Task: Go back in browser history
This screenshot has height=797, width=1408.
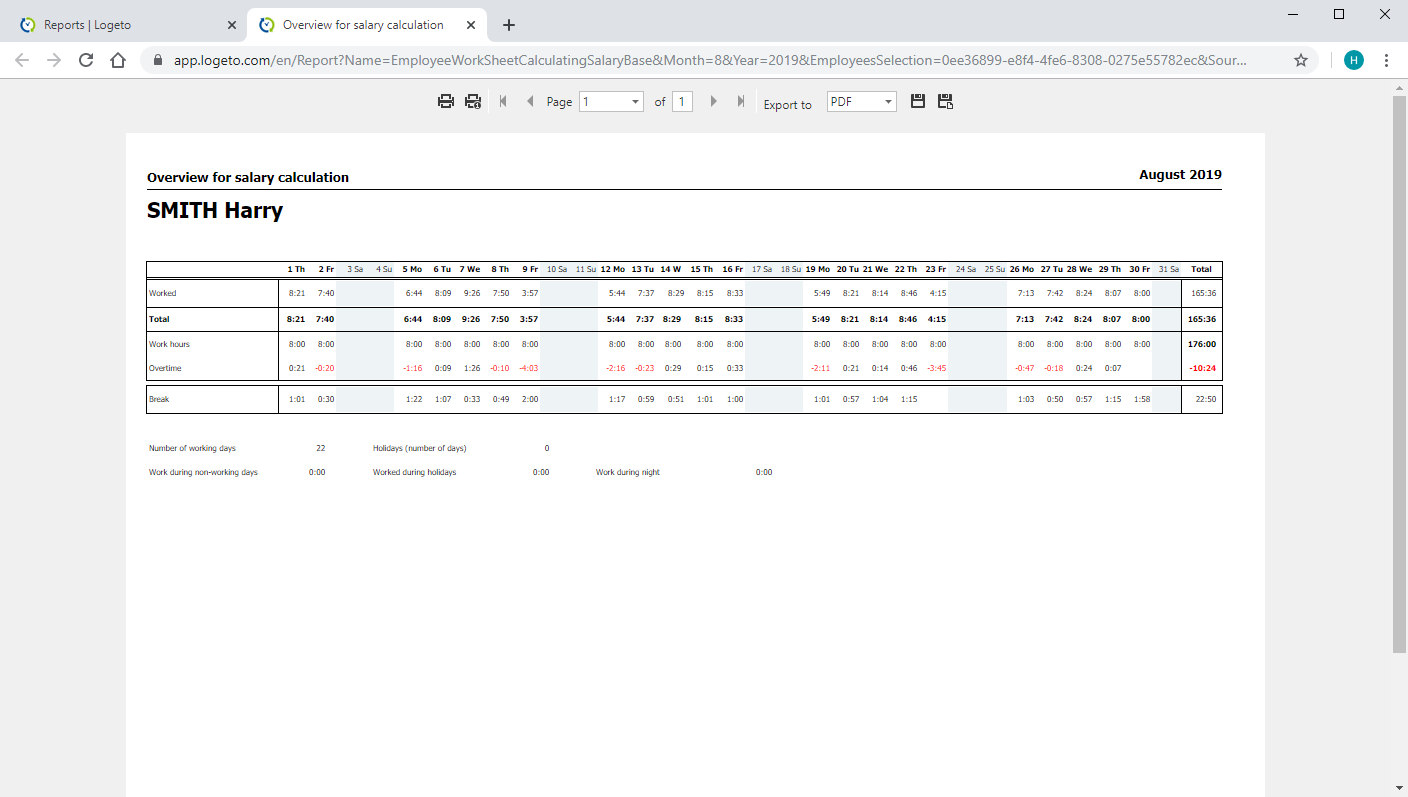Action: [x=22, y=60]
